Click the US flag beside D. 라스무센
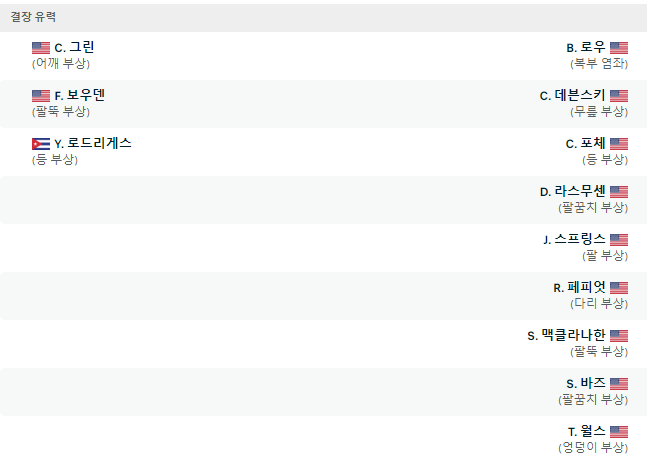Image resolution: width=647 pixels, height=472 pixels. click(619, 192)
